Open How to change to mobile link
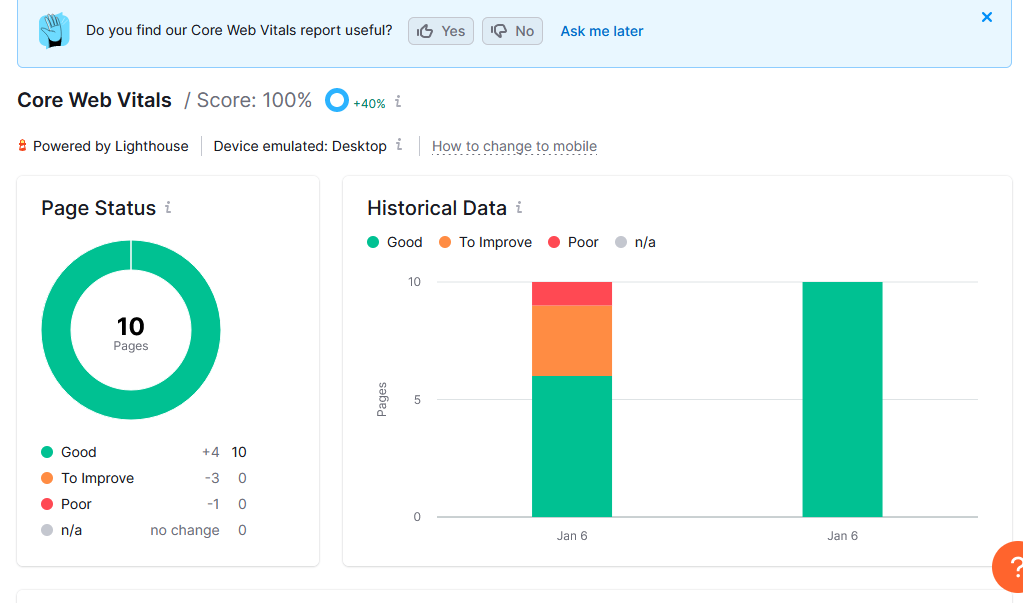 pyautogui.click(x=514, y=146)
